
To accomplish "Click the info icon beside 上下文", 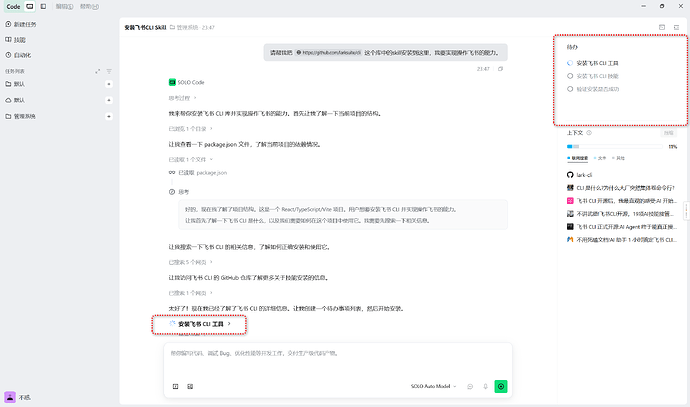I will tap(589, 133).
